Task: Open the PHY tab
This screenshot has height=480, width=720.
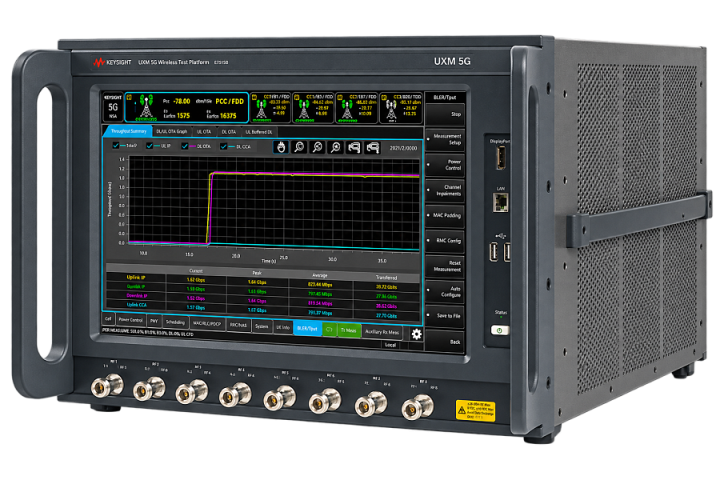Action: [x=154, y=321]
